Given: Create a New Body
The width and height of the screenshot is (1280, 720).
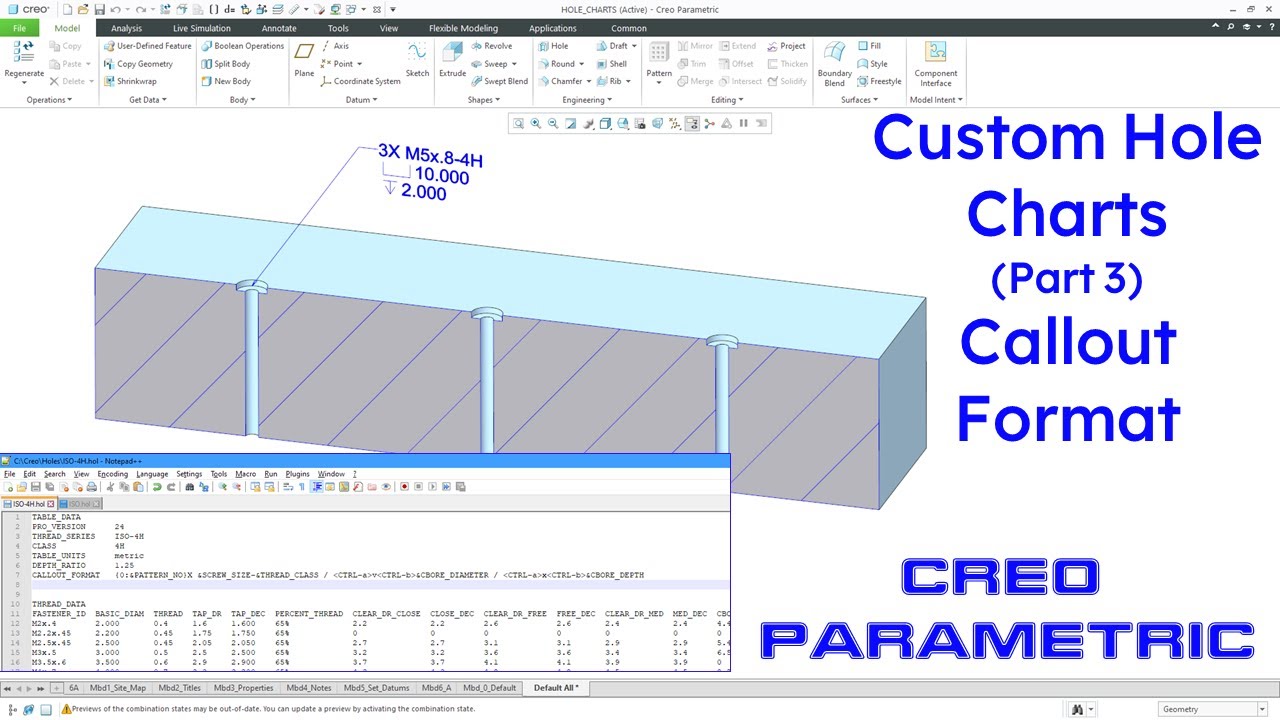Looking at the screenshot, I should tap(225, 82).
